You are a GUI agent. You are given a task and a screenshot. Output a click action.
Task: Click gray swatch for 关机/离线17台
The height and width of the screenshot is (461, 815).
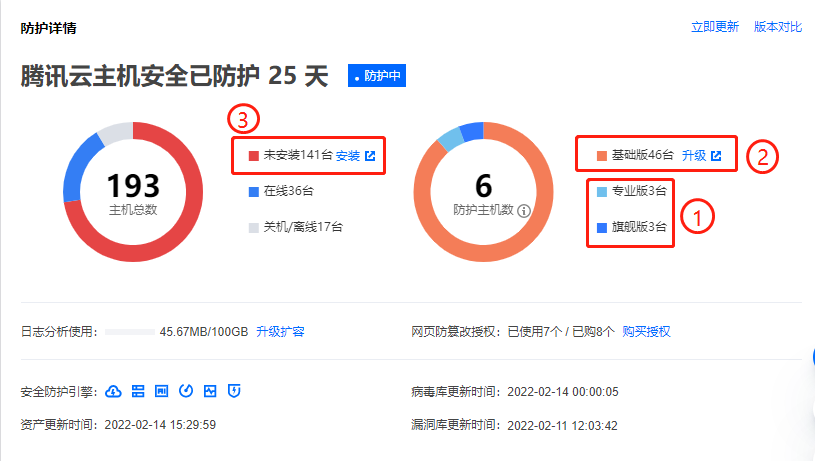click(254, 228)
